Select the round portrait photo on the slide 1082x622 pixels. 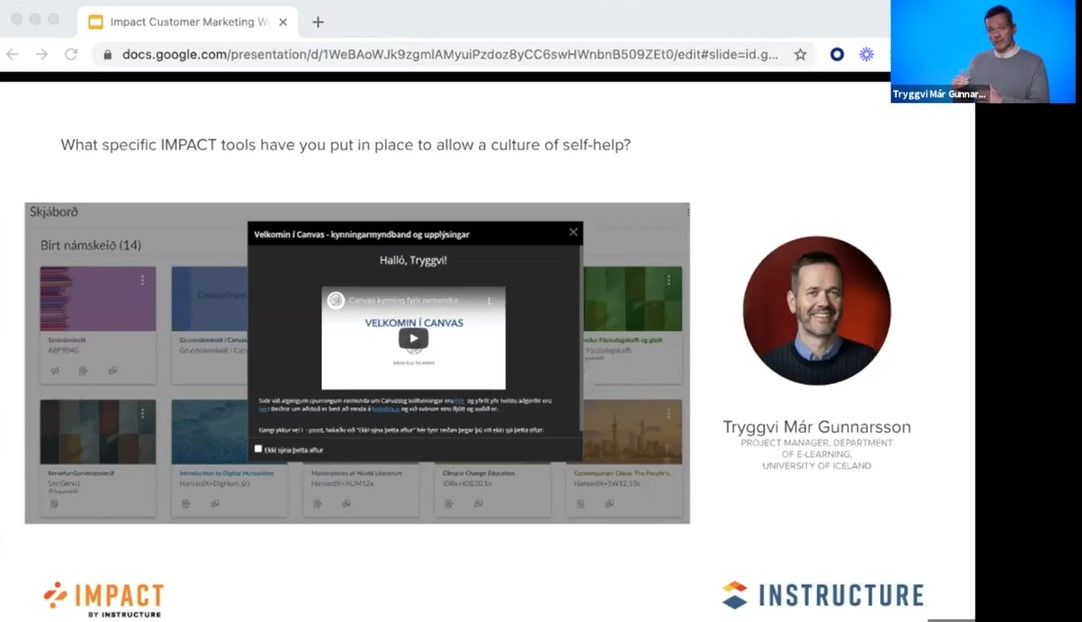pyautogui.click(x=817, y=311)
